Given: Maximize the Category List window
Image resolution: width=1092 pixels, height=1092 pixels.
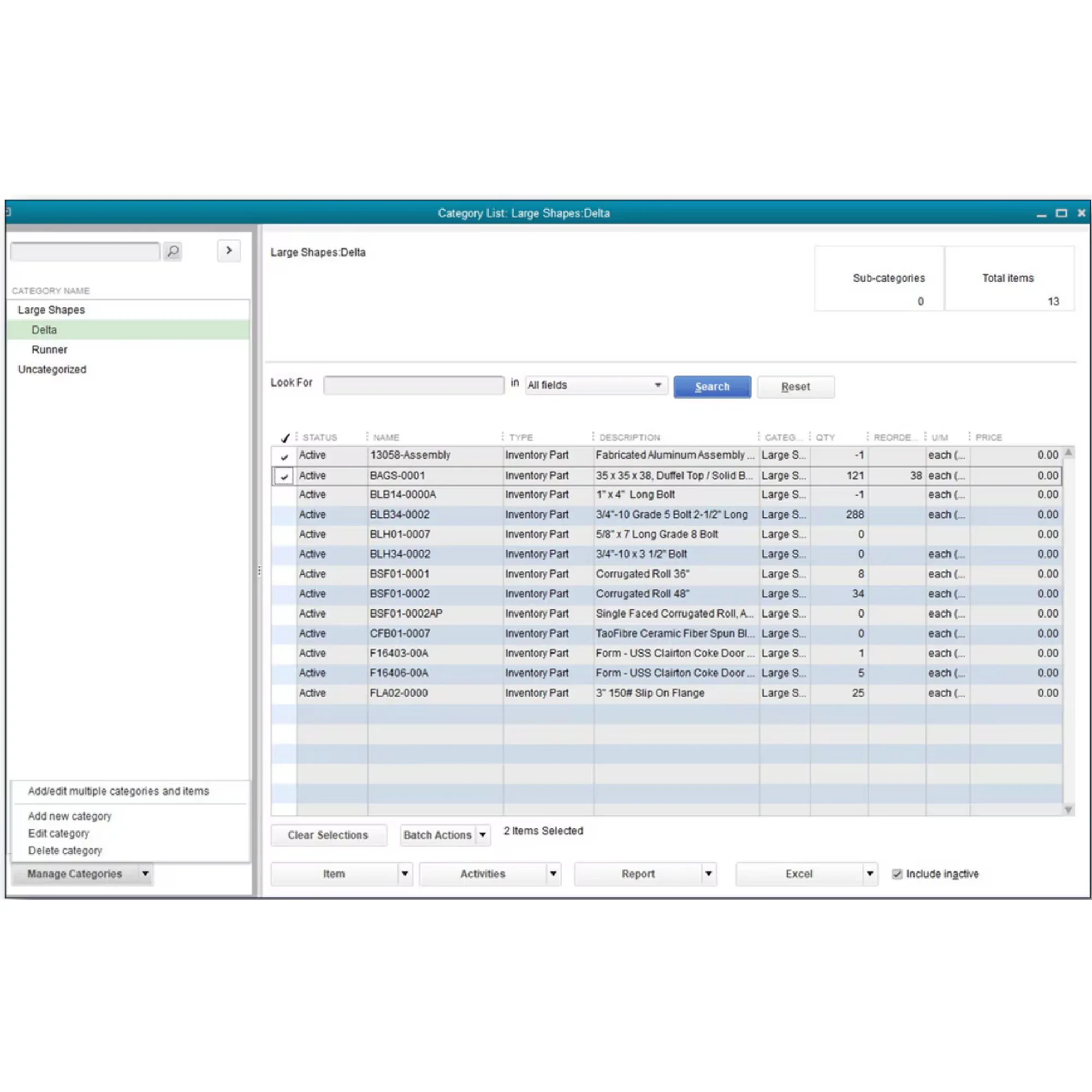Looking at the screenshot, I should click(x=1061, y=213).
